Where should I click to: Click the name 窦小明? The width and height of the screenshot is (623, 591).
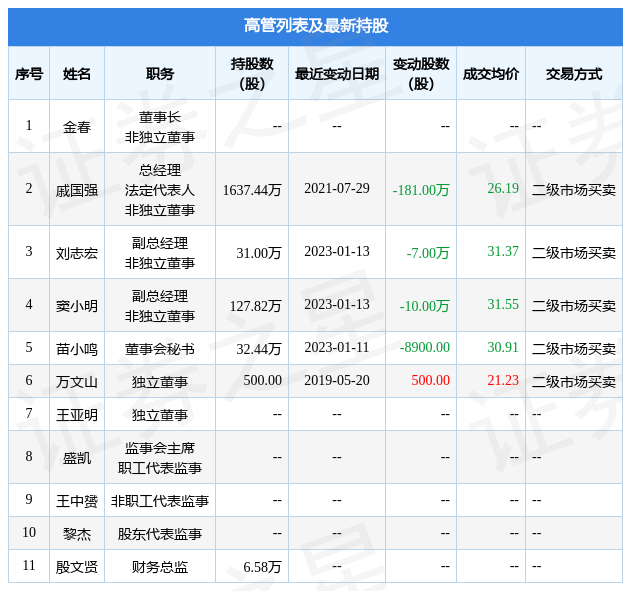pos(77,306)
